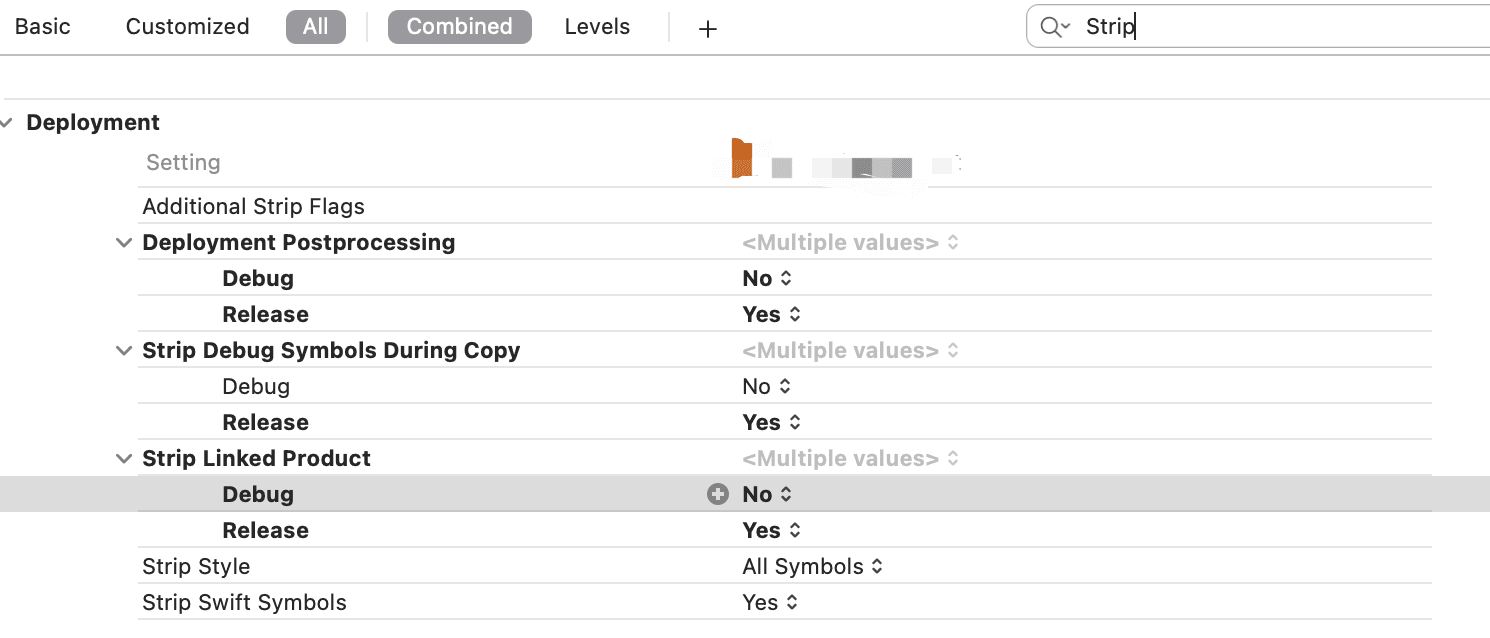The height and width of the screenshot is (638, 1490).
Task: Open Strip Swift Symbols Yes popup
Action: (770, 602)
